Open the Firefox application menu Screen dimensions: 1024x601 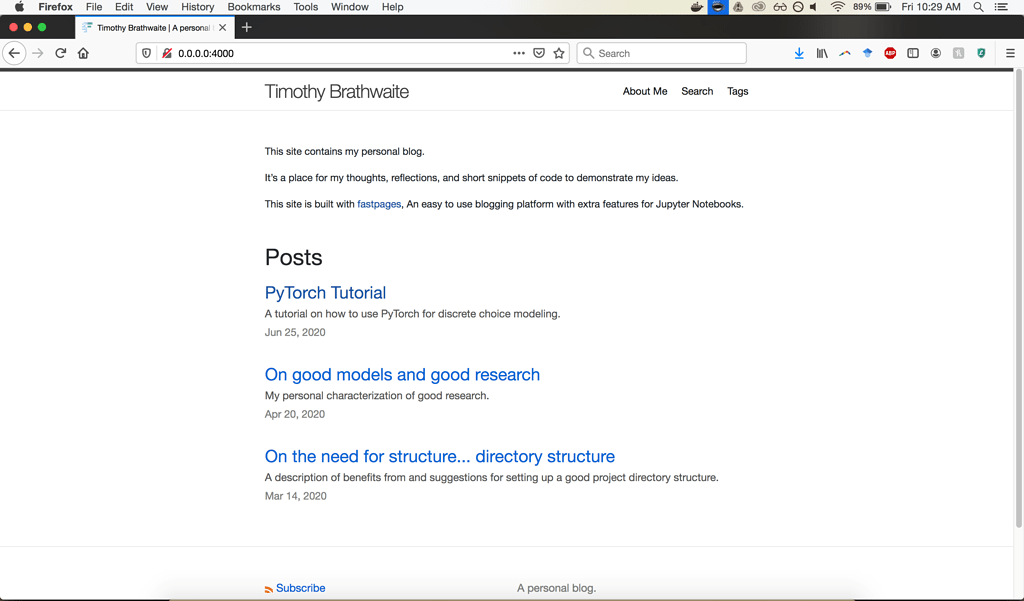coord(1010,53)
